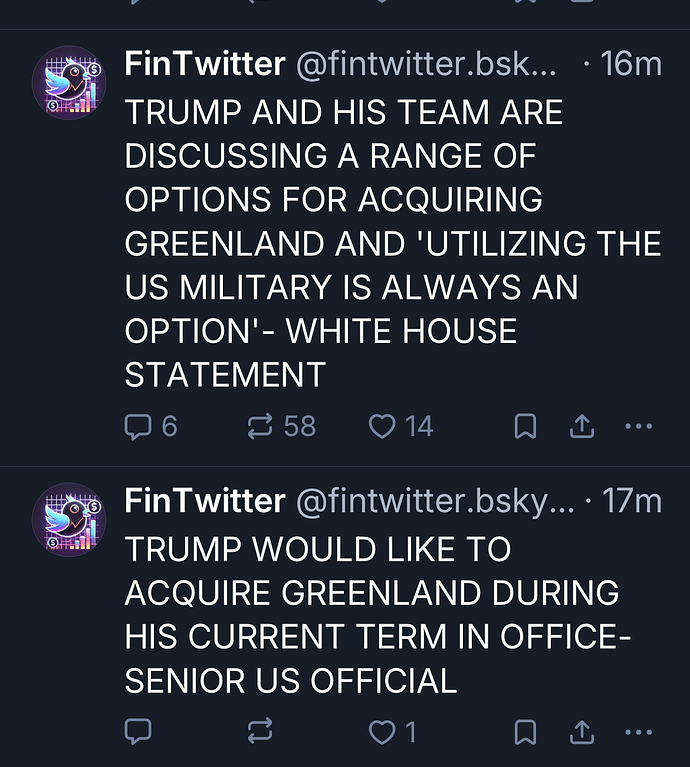Viewport: 690px width, 767px height.
Task: Bookmark the 'current term in office' post
Action: (x=525, y=732)
